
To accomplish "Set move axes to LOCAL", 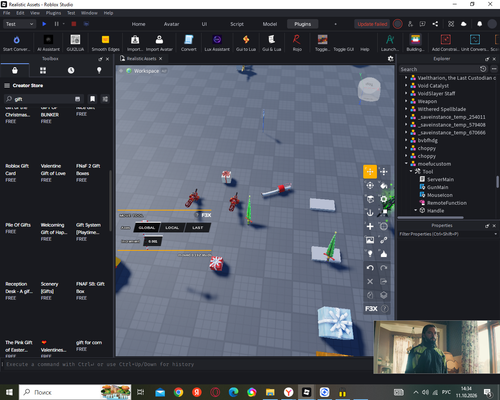I will (172, 228).
